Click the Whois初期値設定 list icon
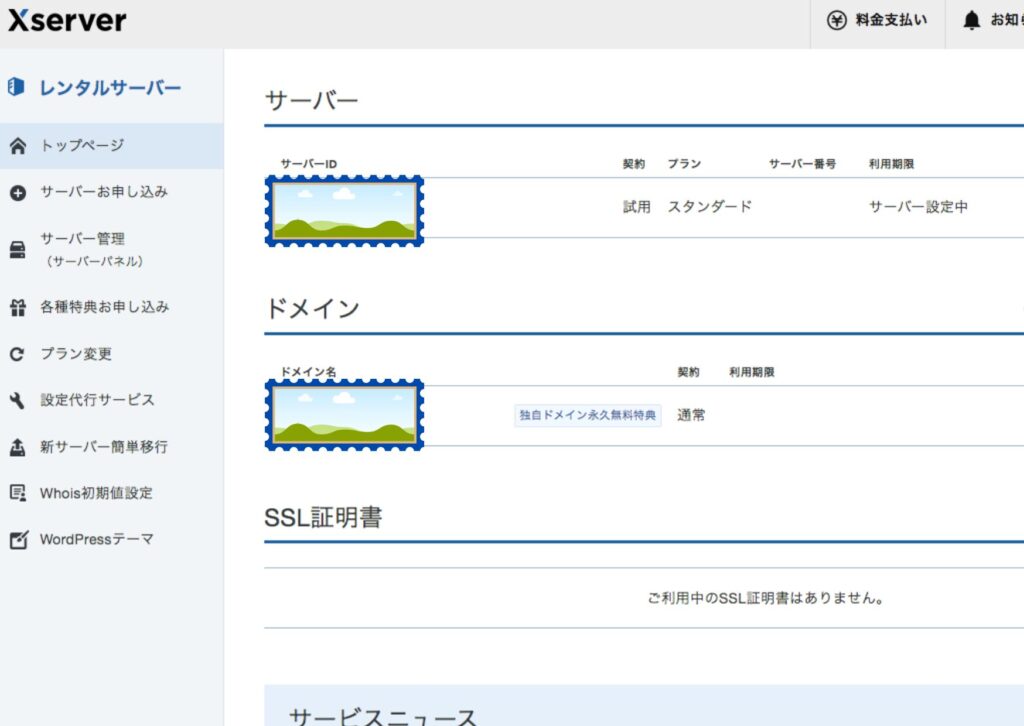 (x=18, y=493)
